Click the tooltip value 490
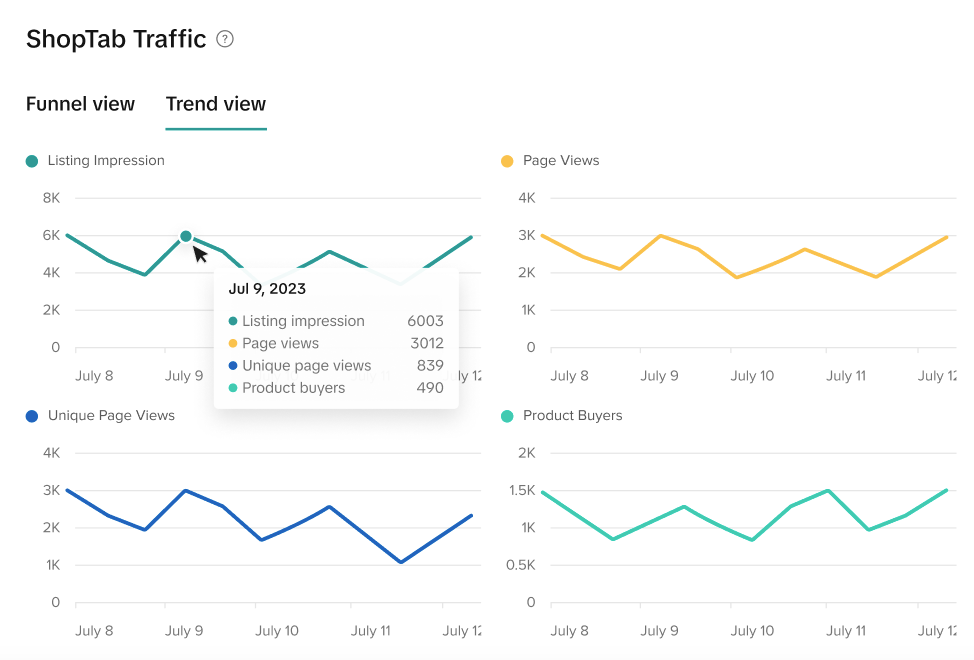The height and width of the screenshot is (660, 974). (430, 387)
